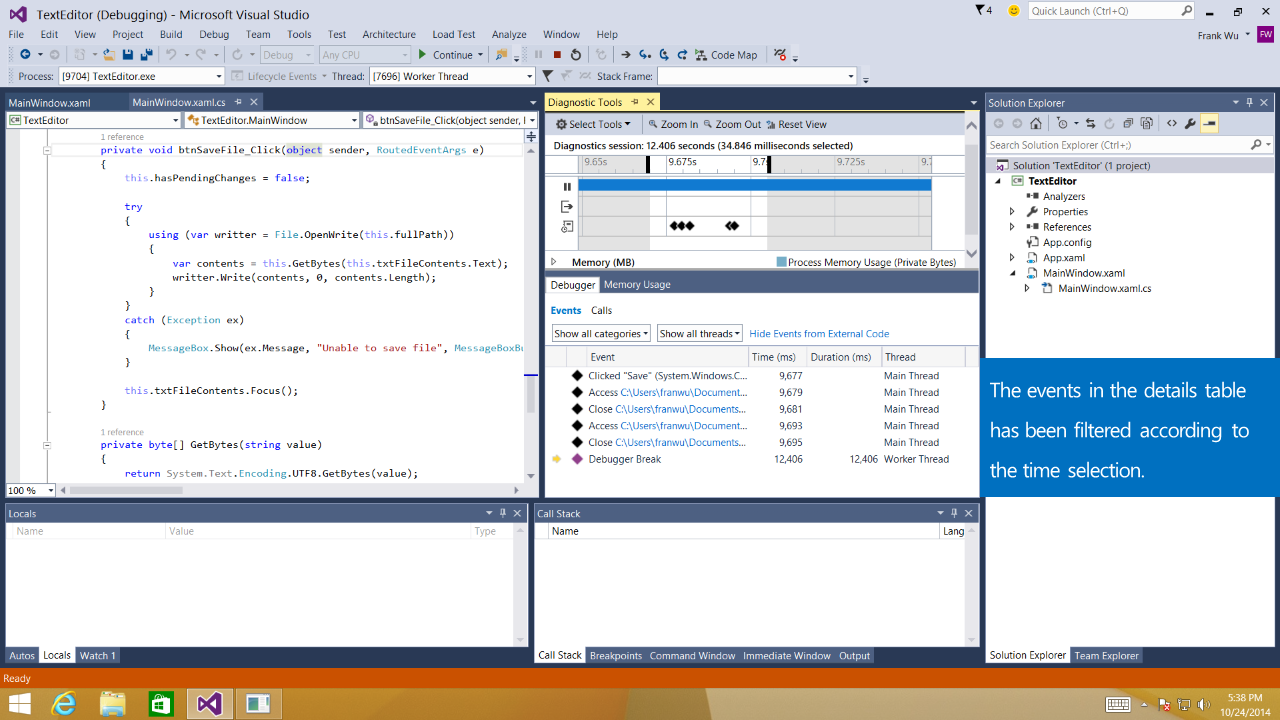Click Hide Events from External Code link
This screenshot has width=1280, height=720.
point(819,333)
